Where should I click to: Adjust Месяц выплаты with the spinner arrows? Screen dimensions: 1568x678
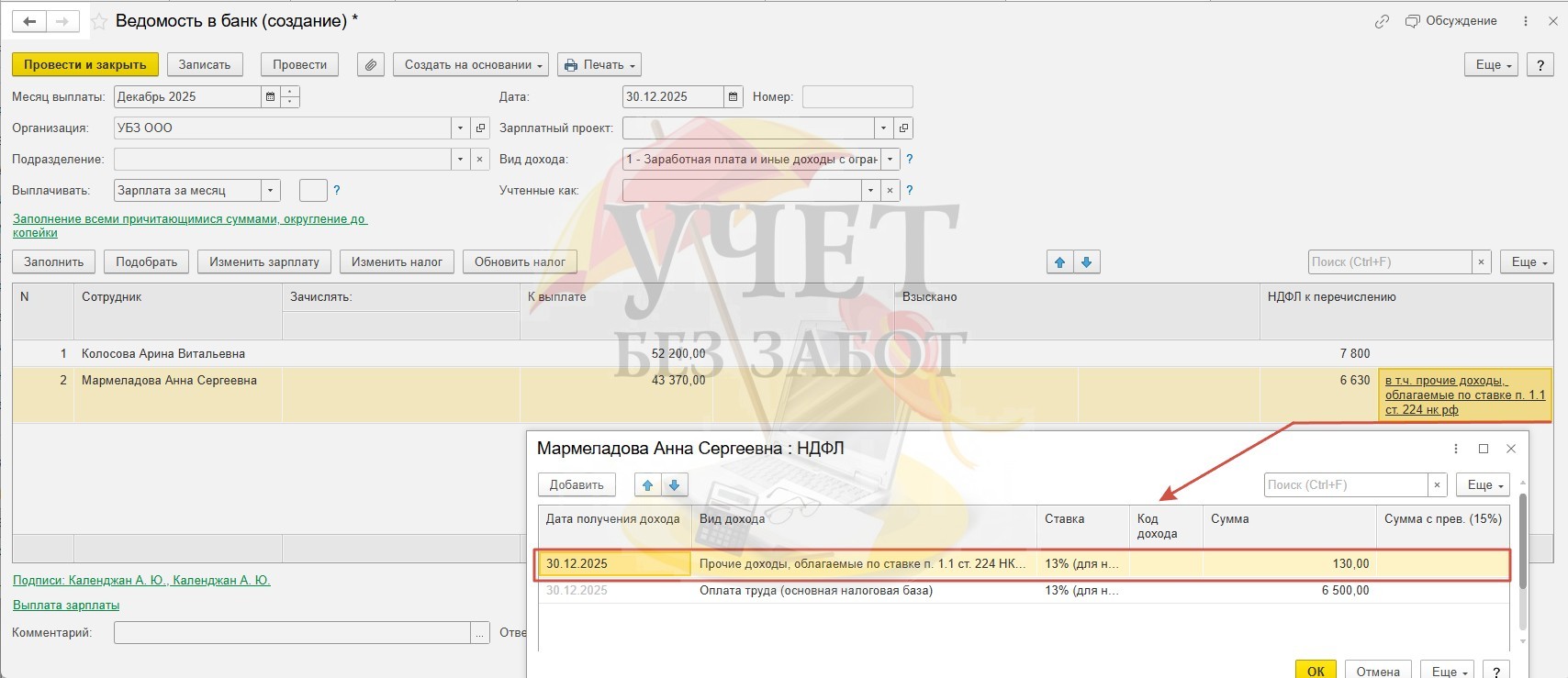click(x=290, y=97)
